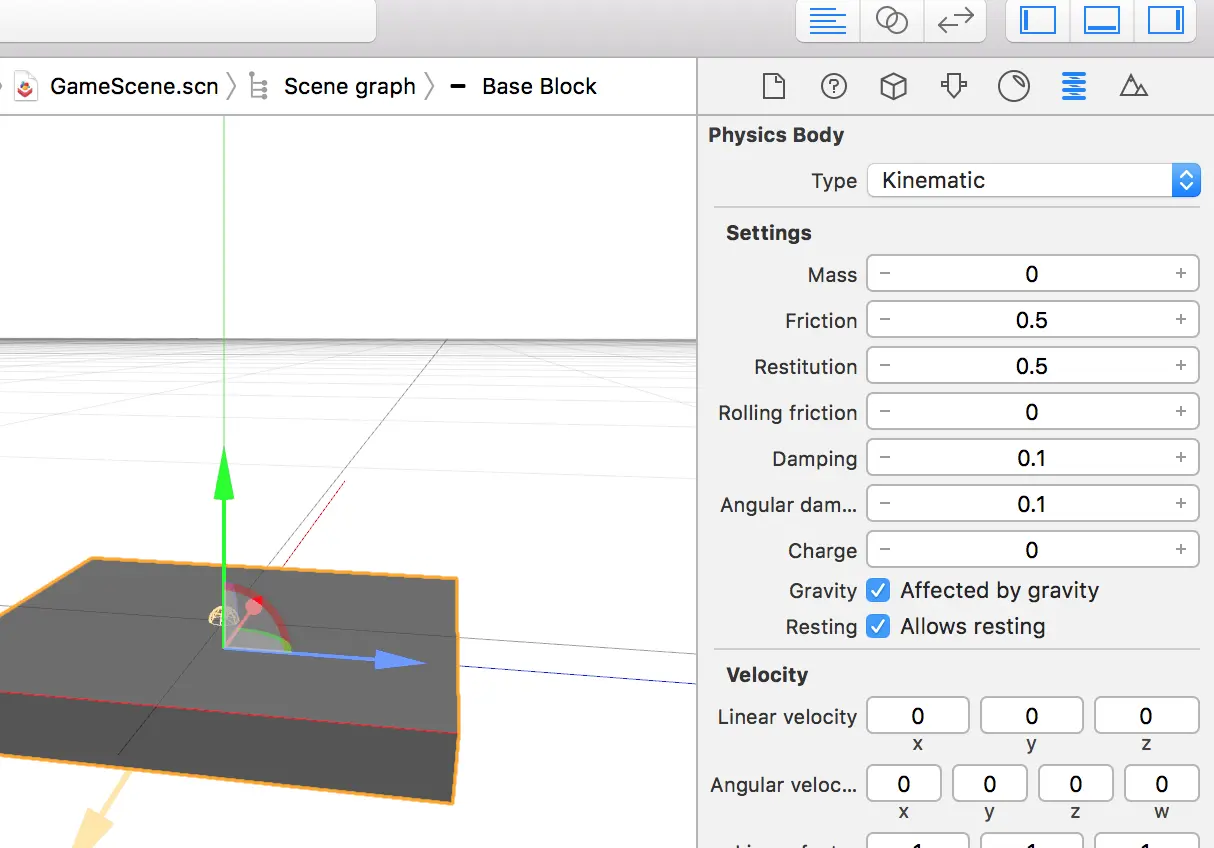Click the Angular velocity x field
This screenshot has height=848, width=1214.
904,784
